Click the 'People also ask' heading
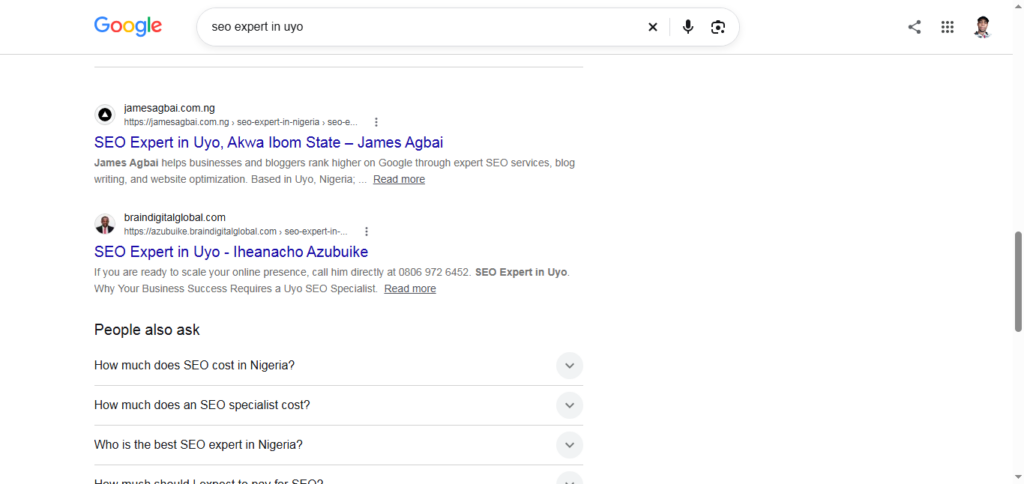 pyautogui.click(x=147, y=330)
